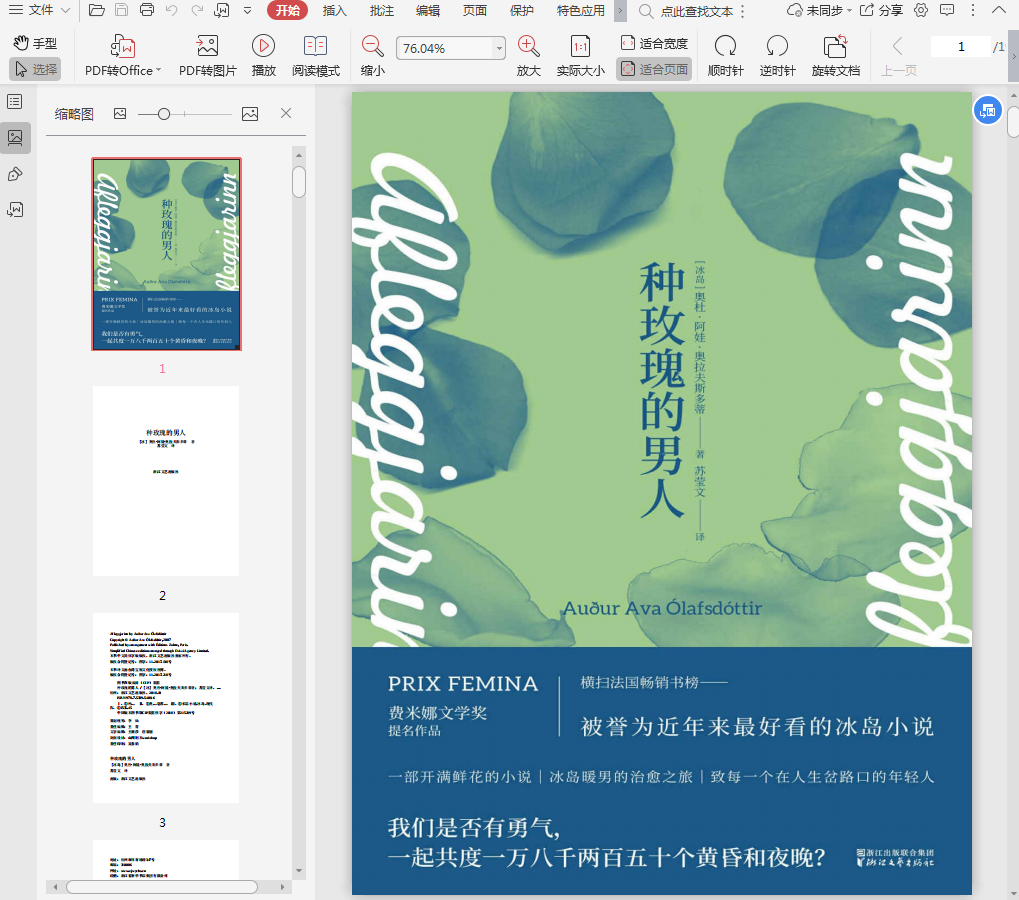Switch to the 批注 tab
The width and height of the screenshot is (1019, 900).
click(x=381, y=10)
